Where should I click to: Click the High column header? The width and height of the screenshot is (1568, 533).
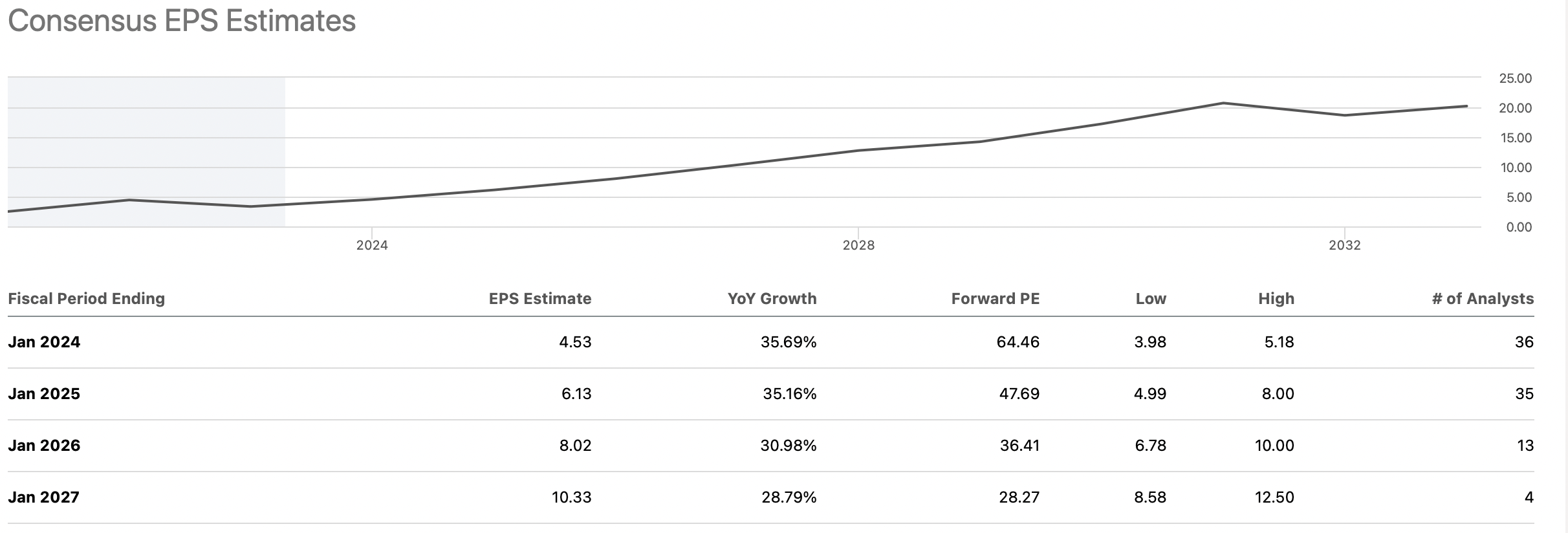[1276, 298]
